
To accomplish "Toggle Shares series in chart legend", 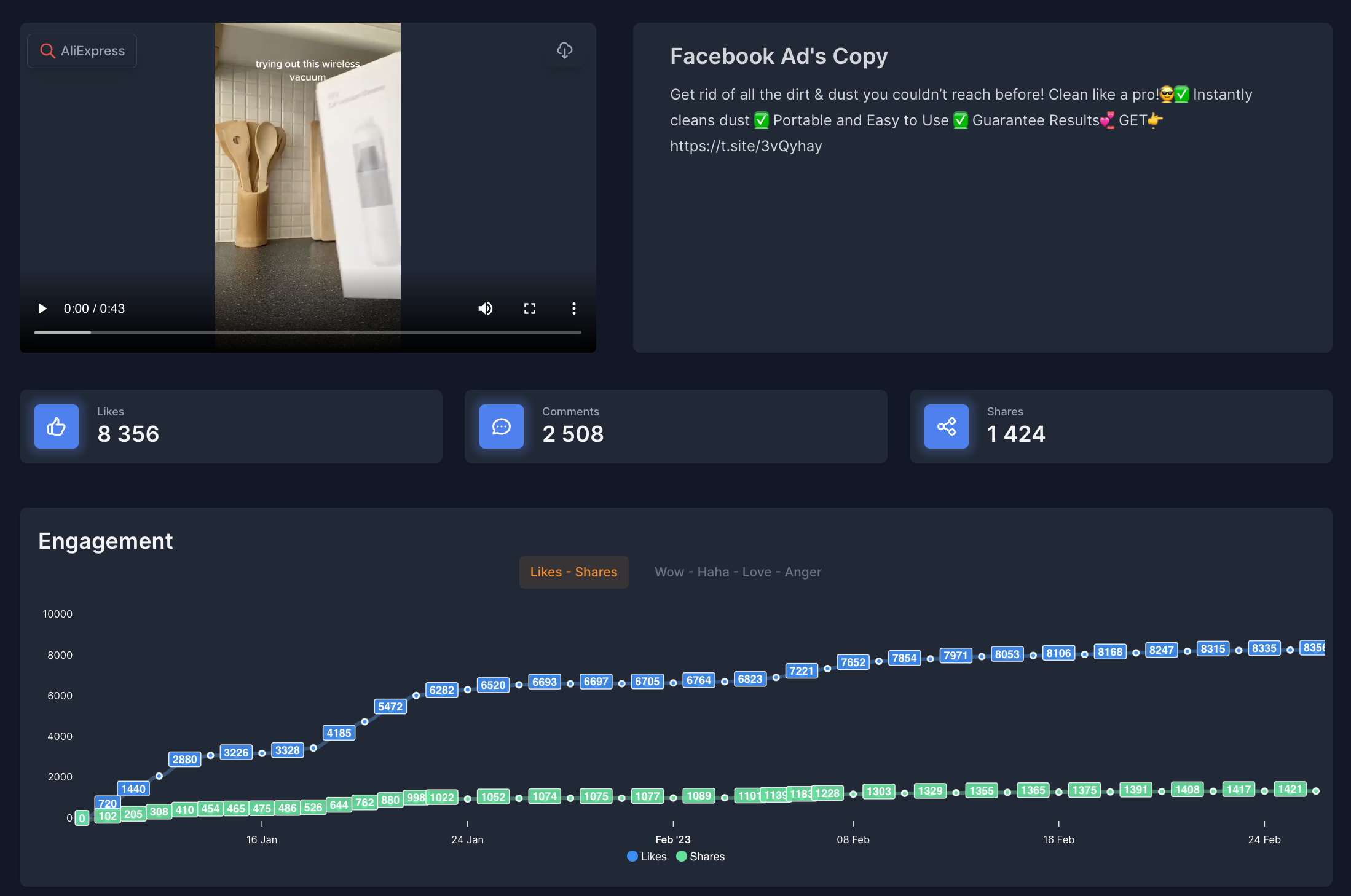I will (x=707, y=857).
